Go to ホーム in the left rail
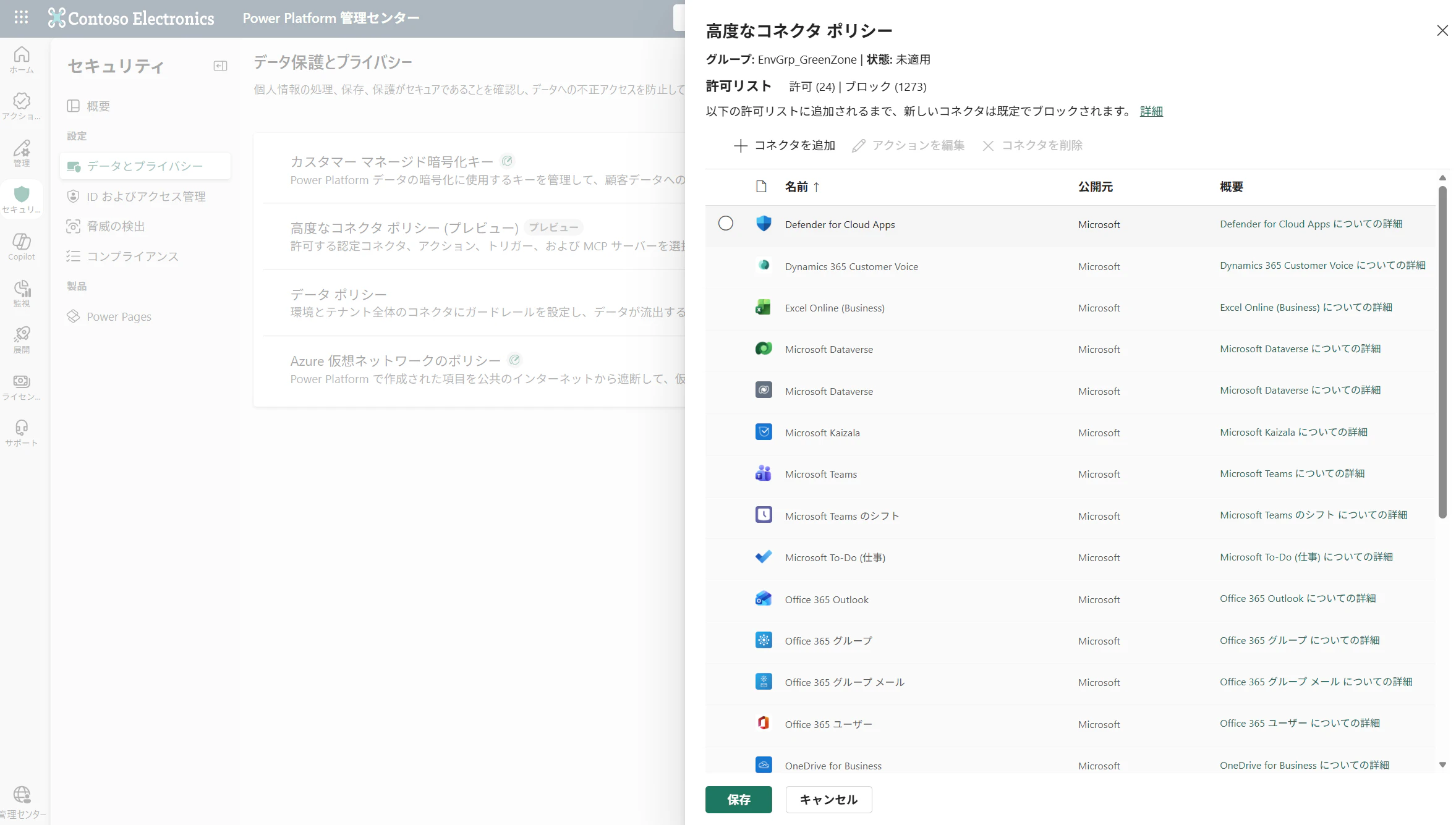 point(22,60)
